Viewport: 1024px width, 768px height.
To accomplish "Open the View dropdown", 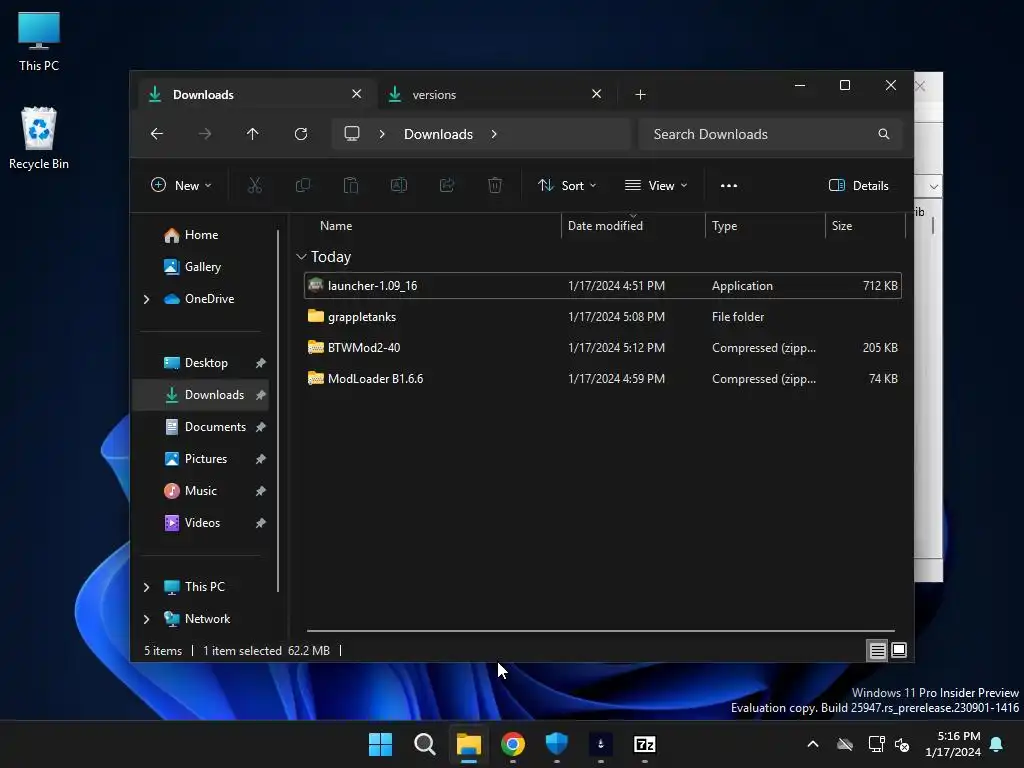I will coord(656,185).
